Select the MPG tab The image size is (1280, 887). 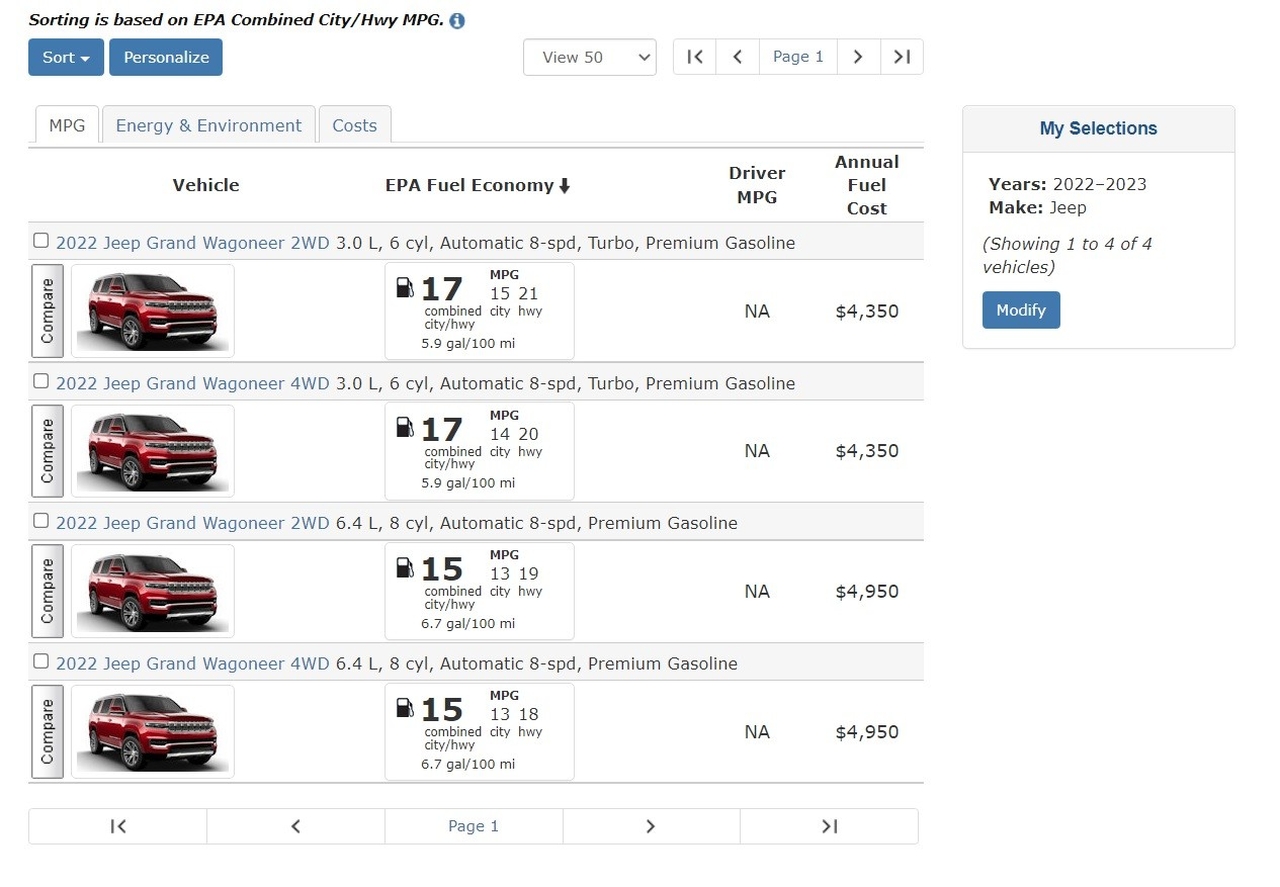tap(67, 125)
